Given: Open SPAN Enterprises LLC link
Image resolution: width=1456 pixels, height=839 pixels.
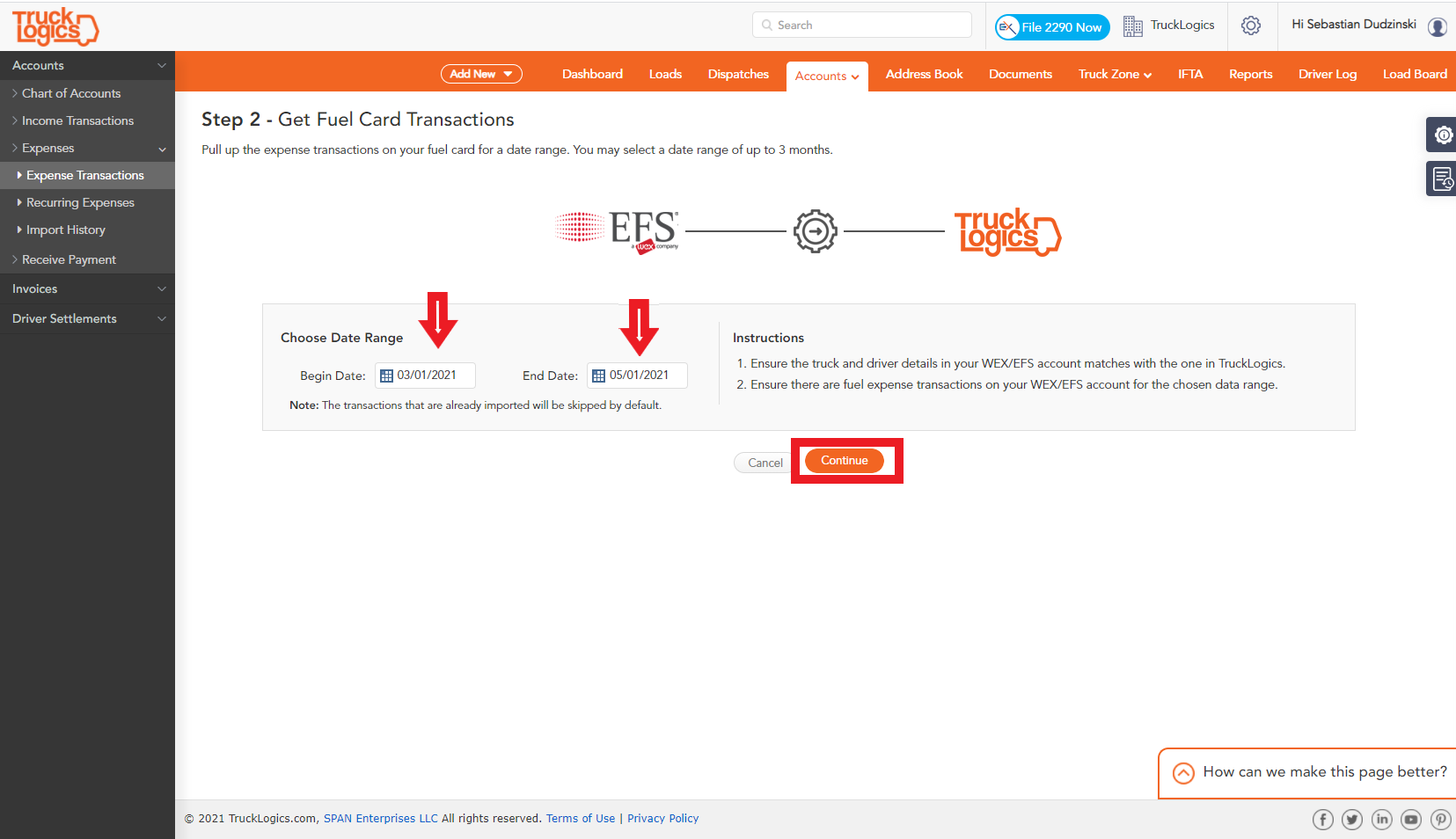Looking at the screenshot, I should coord(380,818).
